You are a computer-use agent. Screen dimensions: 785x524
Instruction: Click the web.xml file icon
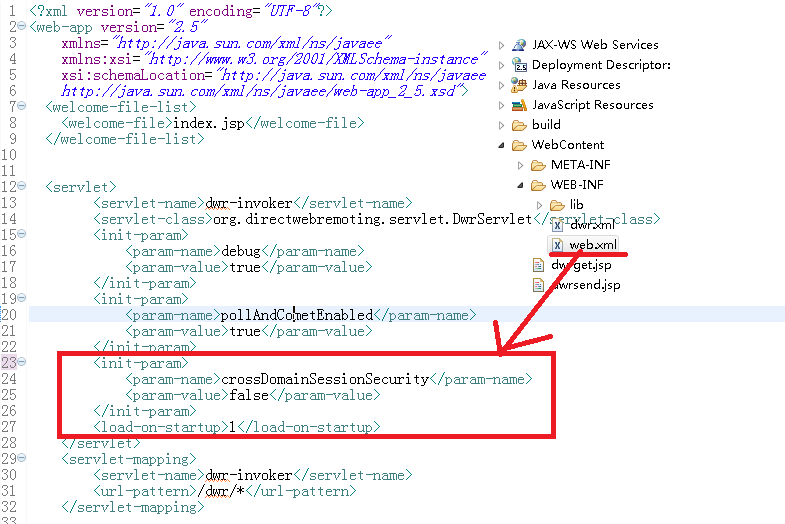click(557, 245)
